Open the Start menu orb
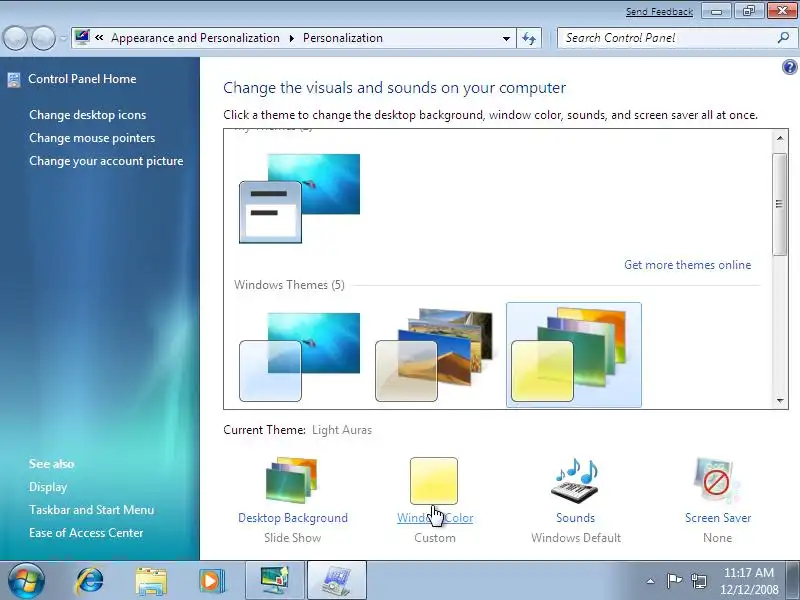800x600 pixels. coord(26,581)
